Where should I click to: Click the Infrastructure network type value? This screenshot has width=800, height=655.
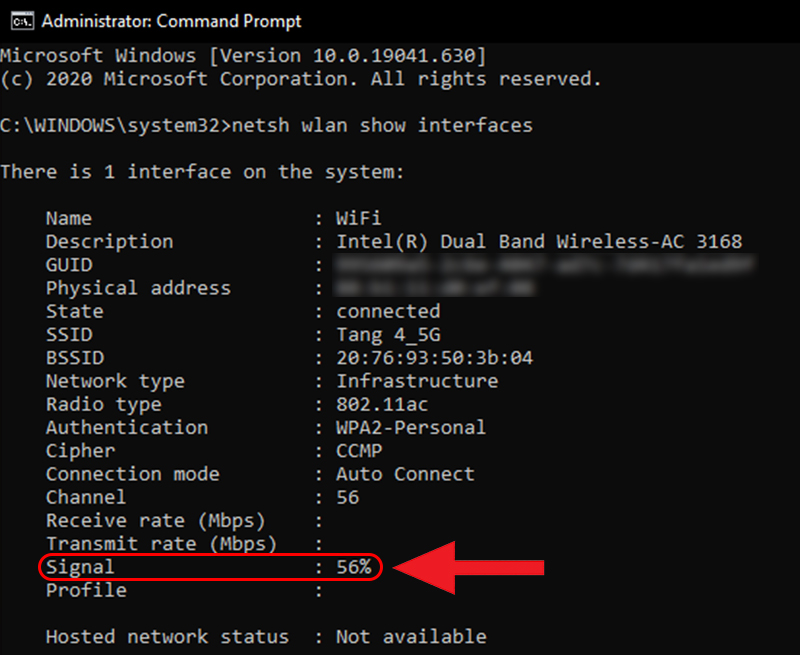point(417,381)
